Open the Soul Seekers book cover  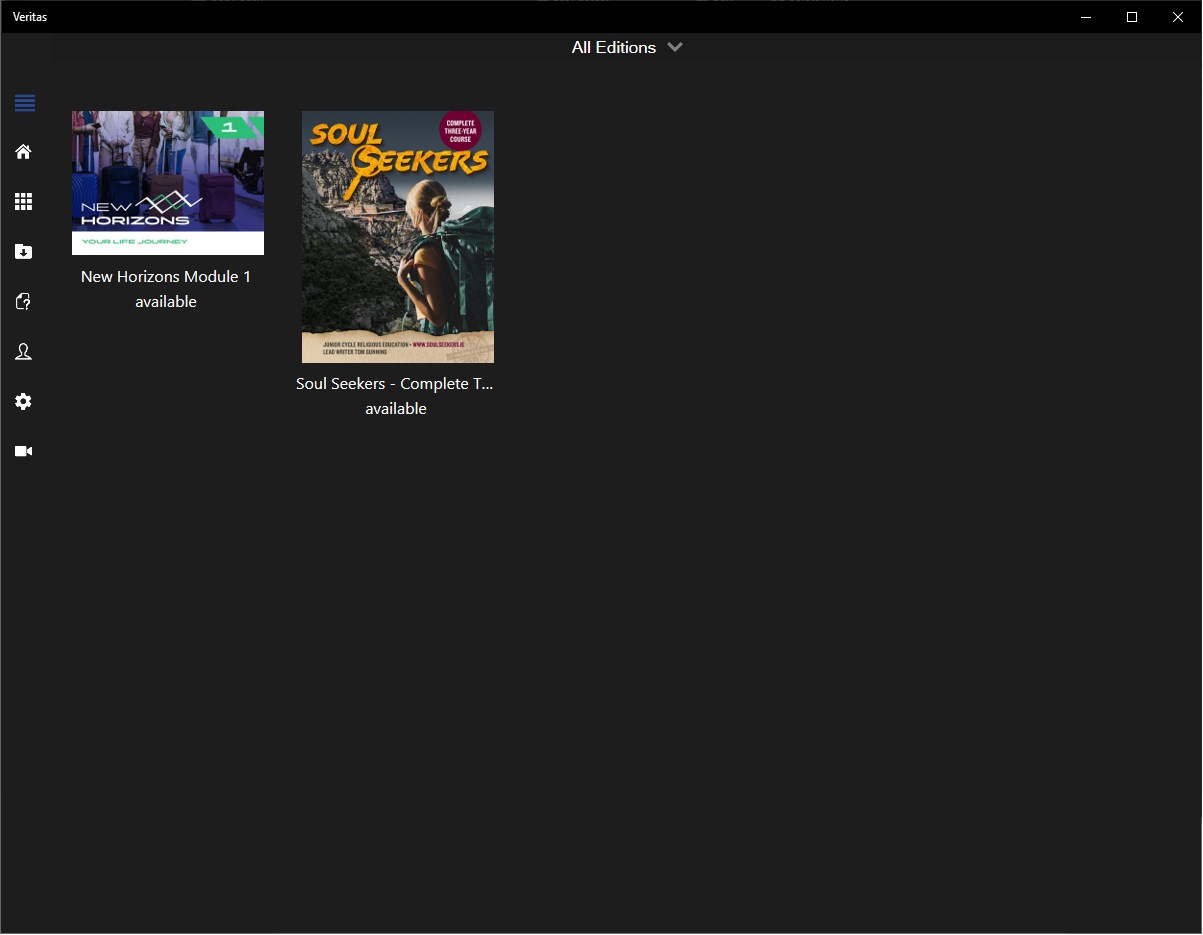(x=398, y=237)
